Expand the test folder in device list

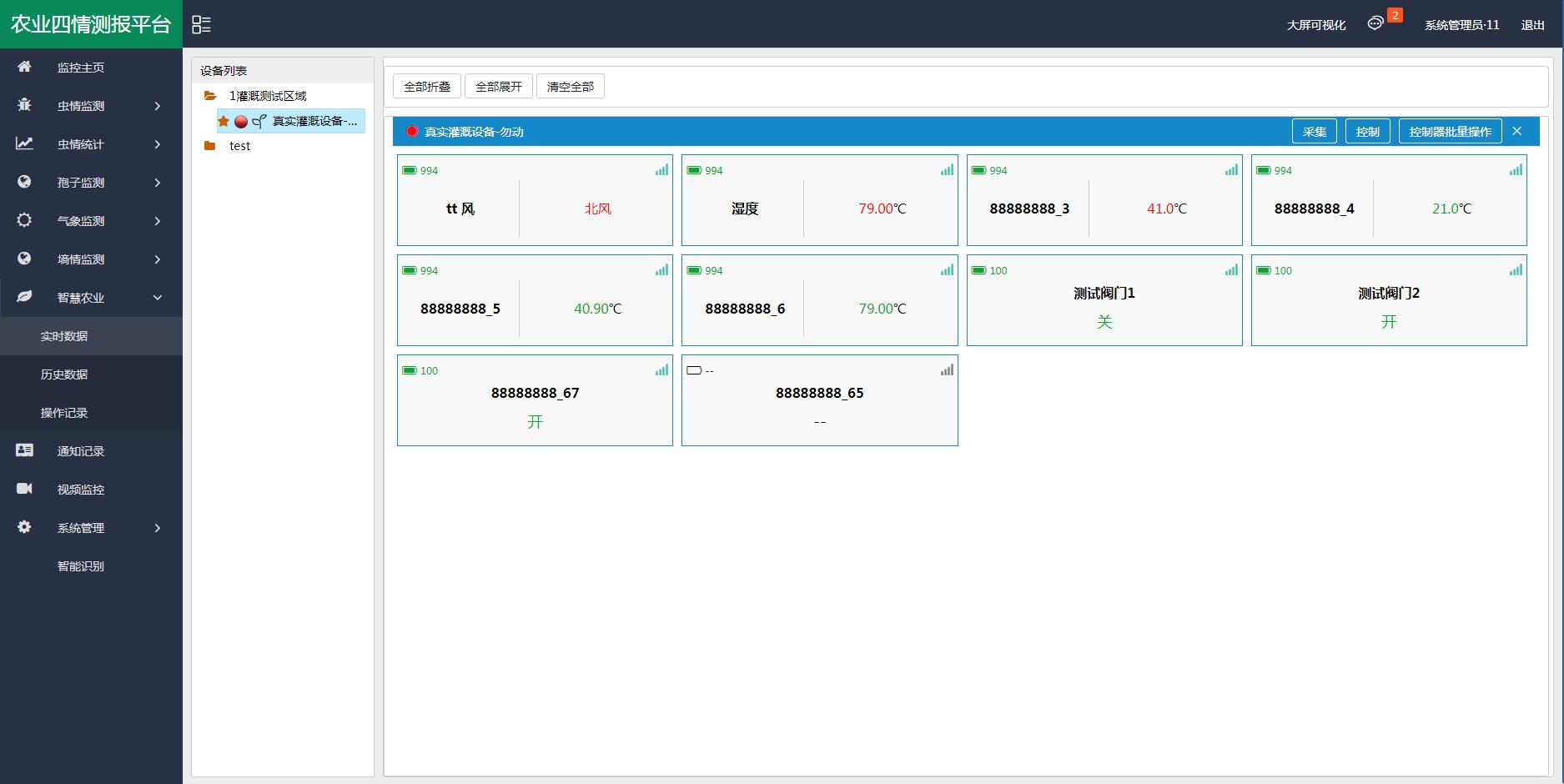(210, 145)
